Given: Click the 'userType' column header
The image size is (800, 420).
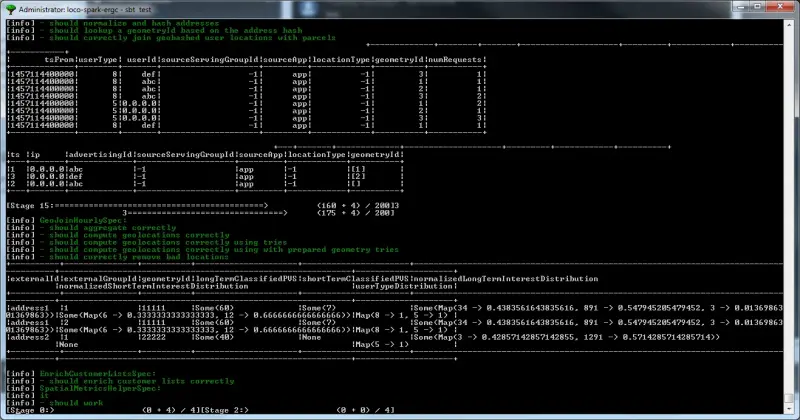Looking at the screenshot, I should coord(98,60).
